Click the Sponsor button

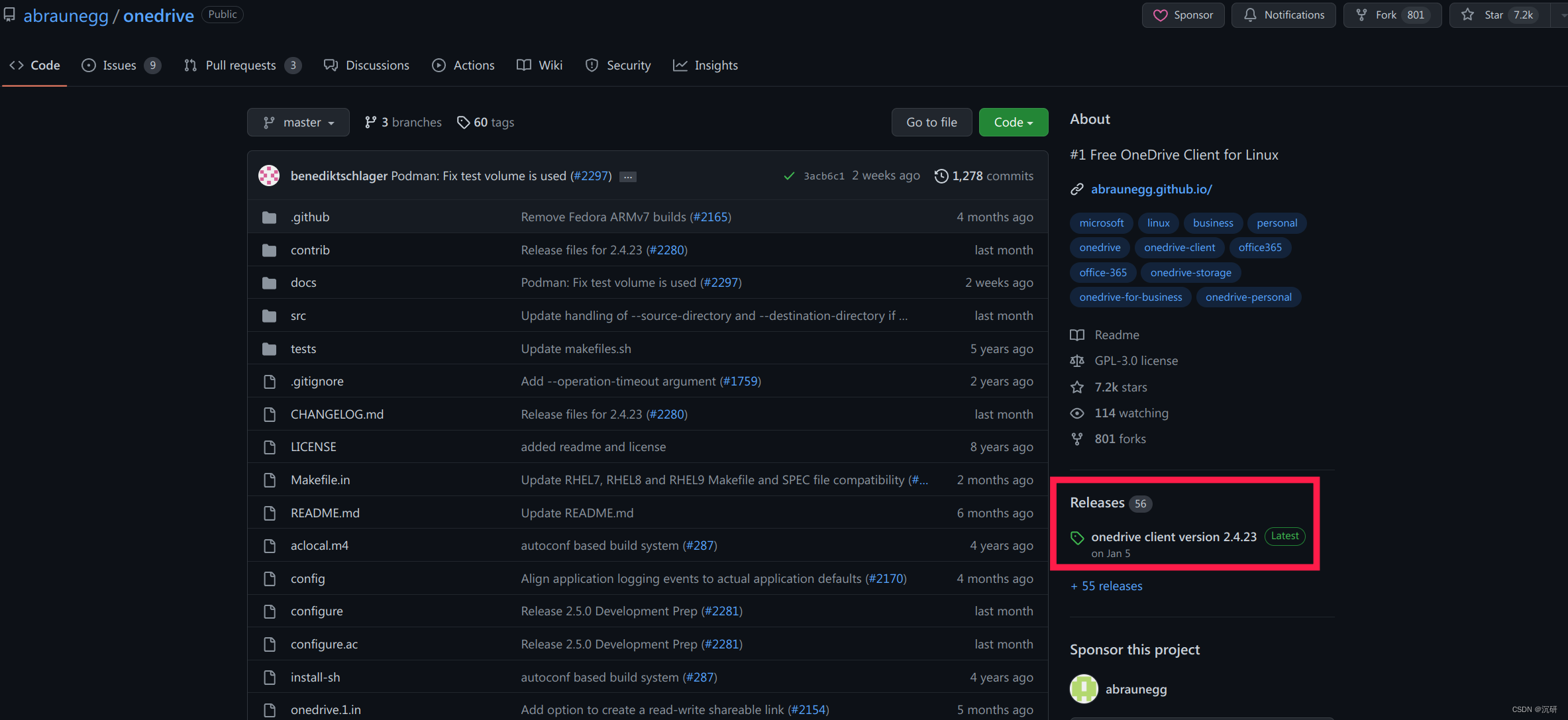[1183, 15]
